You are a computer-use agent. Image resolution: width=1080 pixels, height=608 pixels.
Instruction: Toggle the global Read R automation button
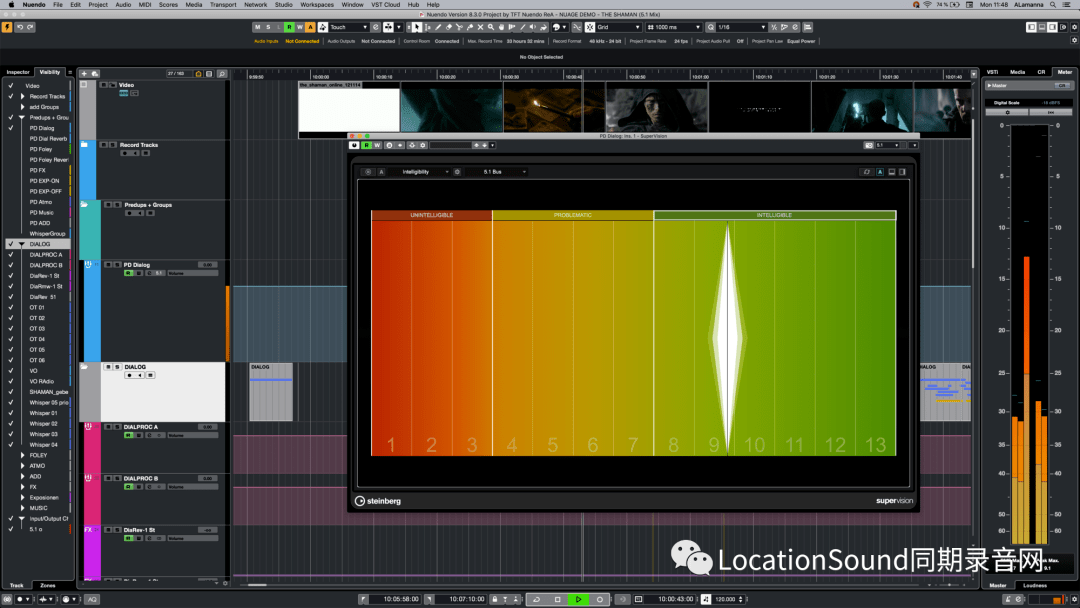[289, 28]
